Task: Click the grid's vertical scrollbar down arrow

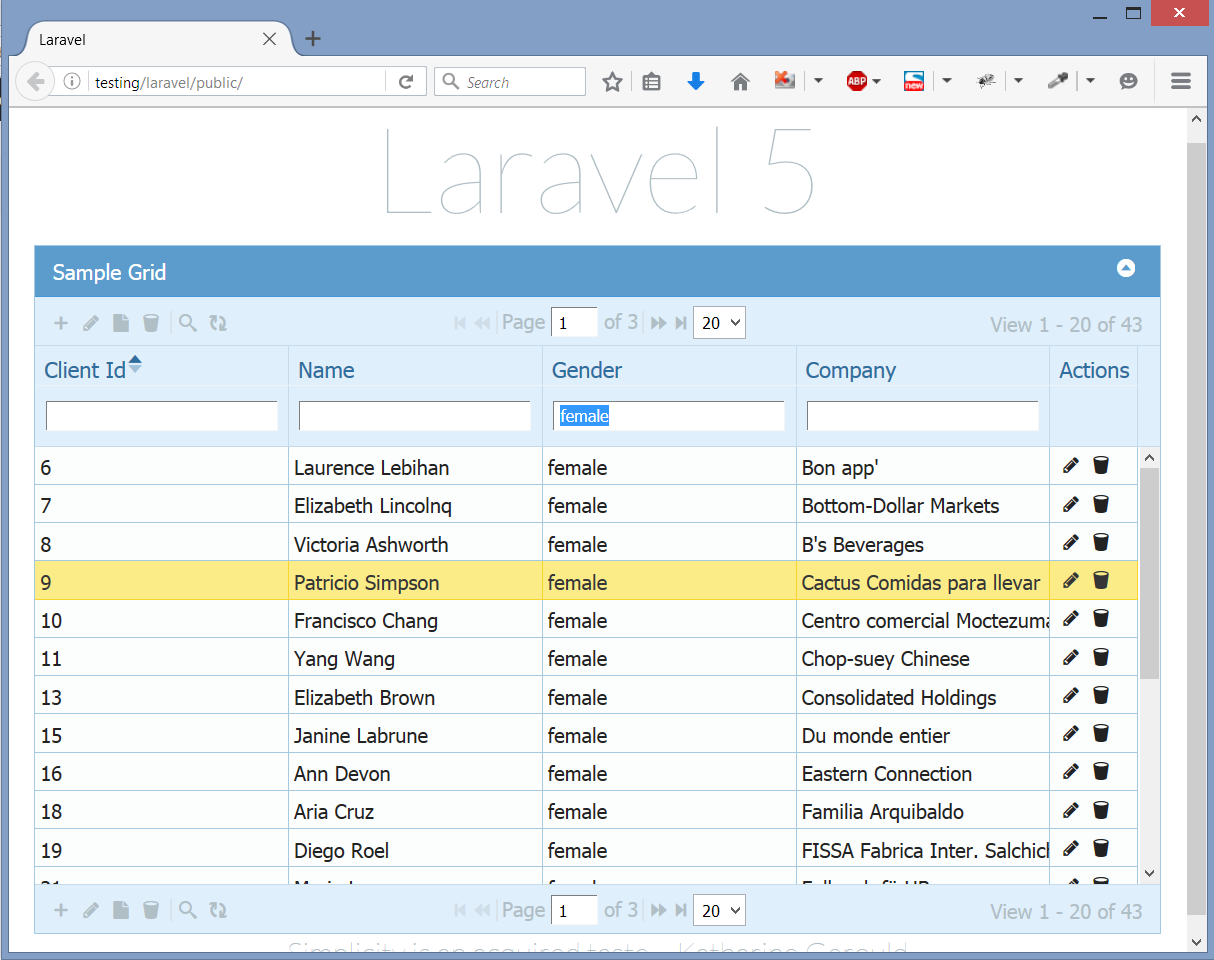Action: pos(1149,873)
